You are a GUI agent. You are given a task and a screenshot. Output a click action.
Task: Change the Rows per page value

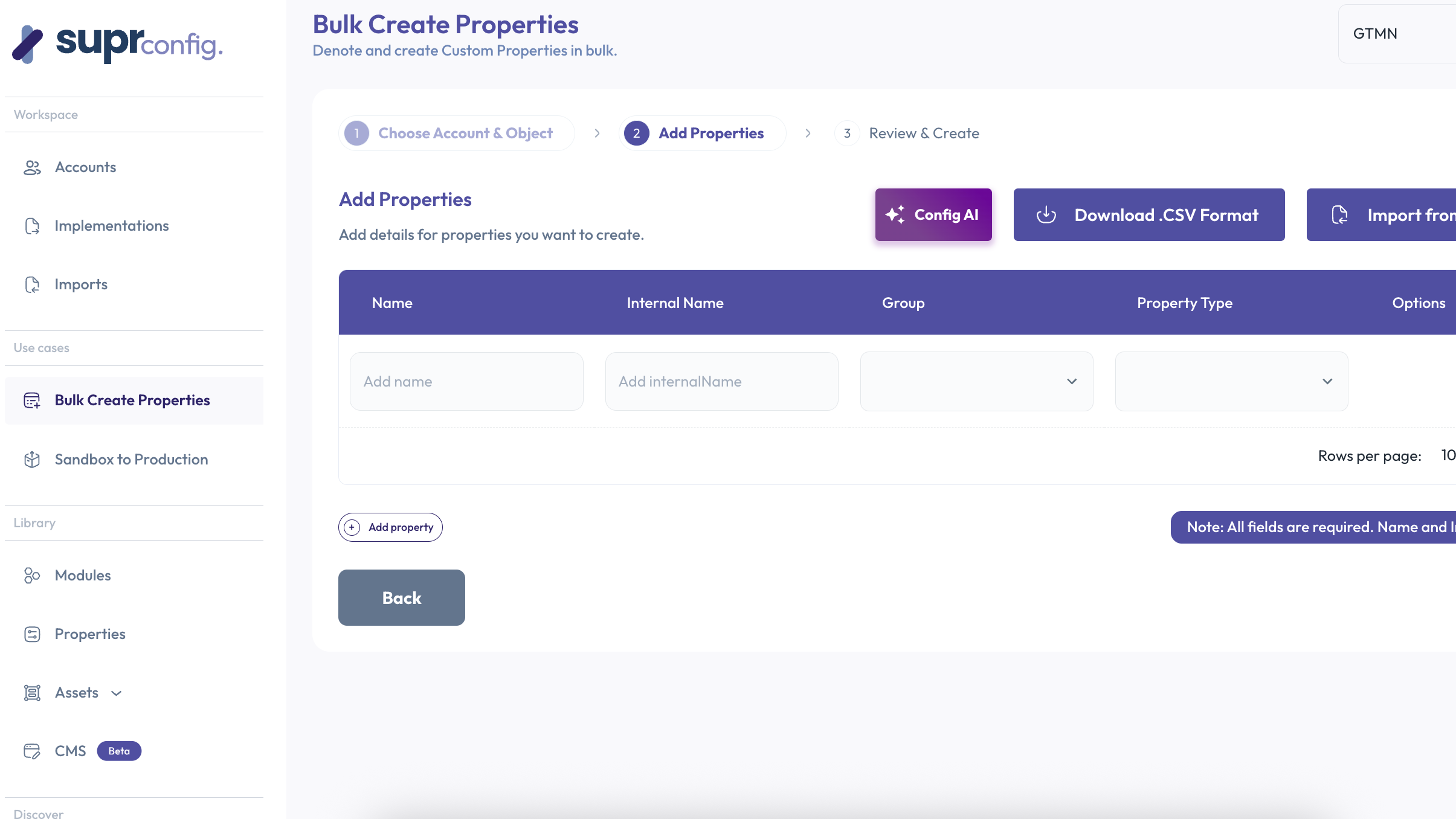(x=1448, y=456)
